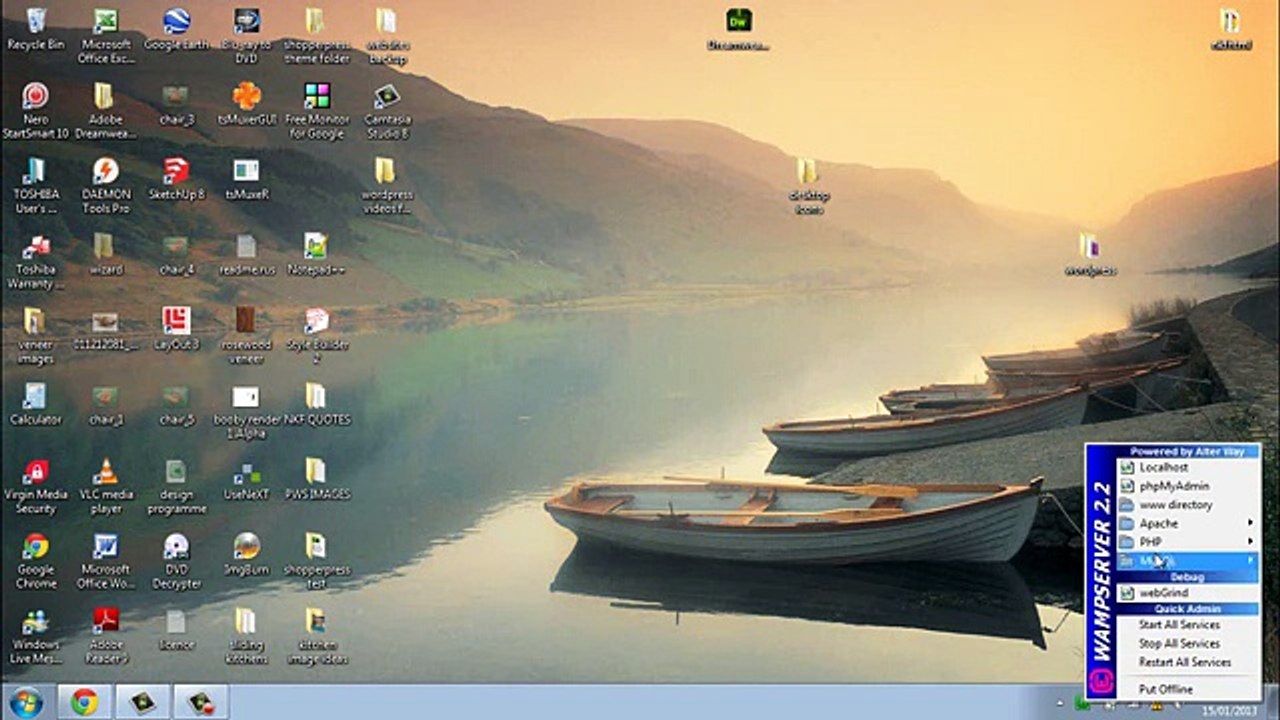The height and width of the screenshot is (720, 1280).
Task: Open the Camtasia Studio taskbar button
Action: [142, 702]
